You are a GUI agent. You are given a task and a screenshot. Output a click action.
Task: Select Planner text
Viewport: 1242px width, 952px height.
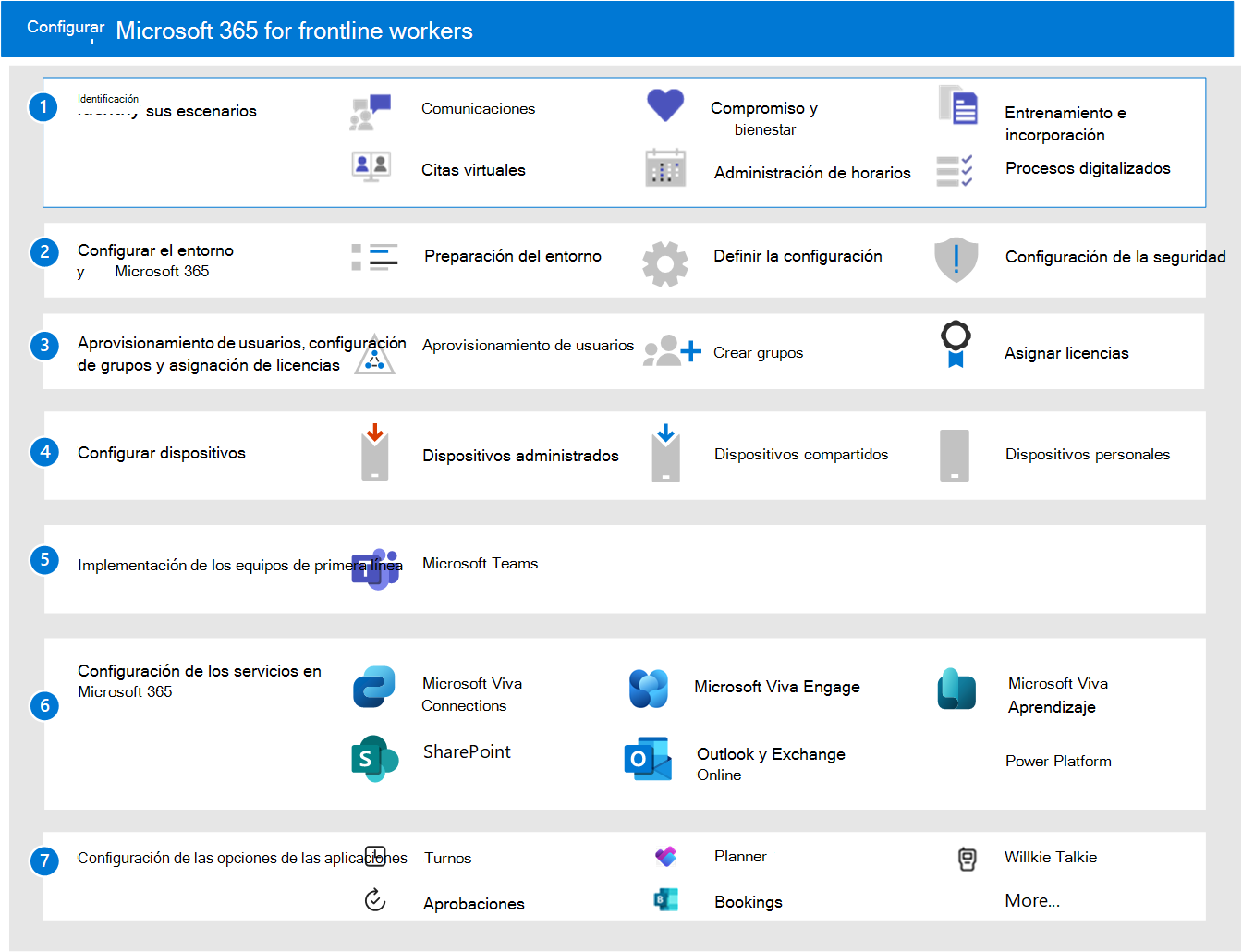click(740, 856)
